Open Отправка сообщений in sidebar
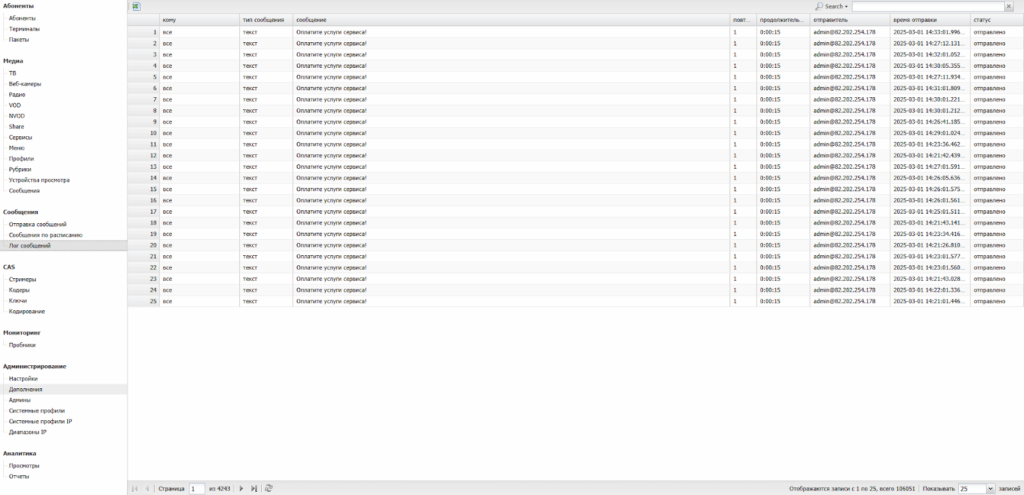 (x=37, y=224)
